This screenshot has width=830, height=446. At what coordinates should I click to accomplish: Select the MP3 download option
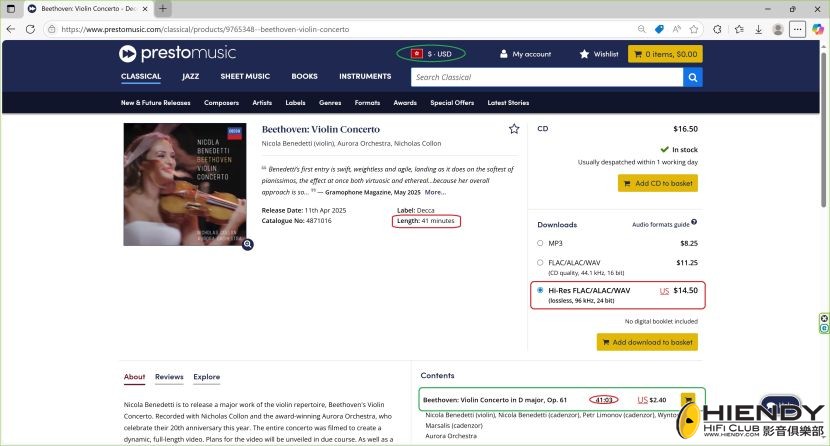point(540,243)
